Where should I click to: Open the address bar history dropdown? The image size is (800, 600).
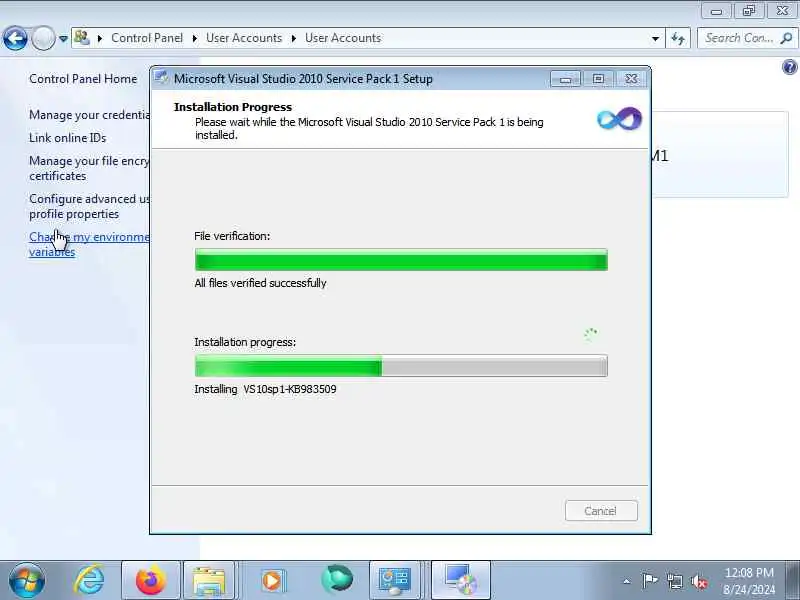(655, 38)
